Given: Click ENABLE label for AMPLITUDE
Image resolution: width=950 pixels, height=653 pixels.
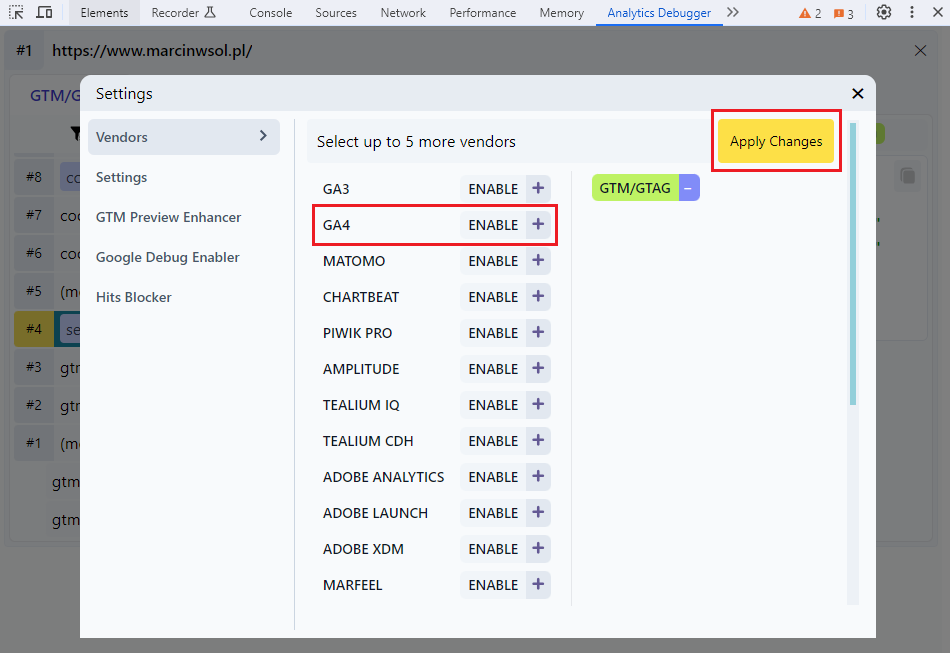Looking at the screenshot, I should coord(493,370).
